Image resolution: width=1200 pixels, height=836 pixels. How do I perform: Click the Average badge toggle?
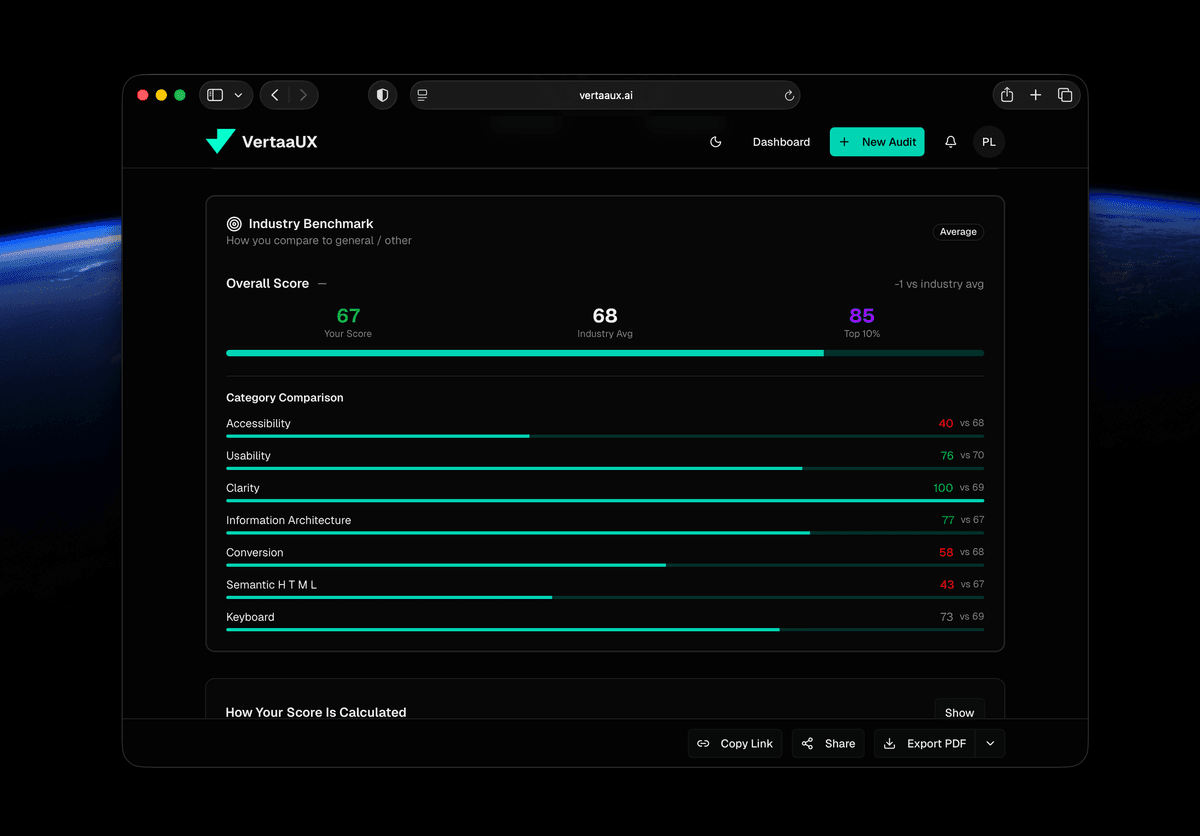pyautogui.click(x=957, y=231)
